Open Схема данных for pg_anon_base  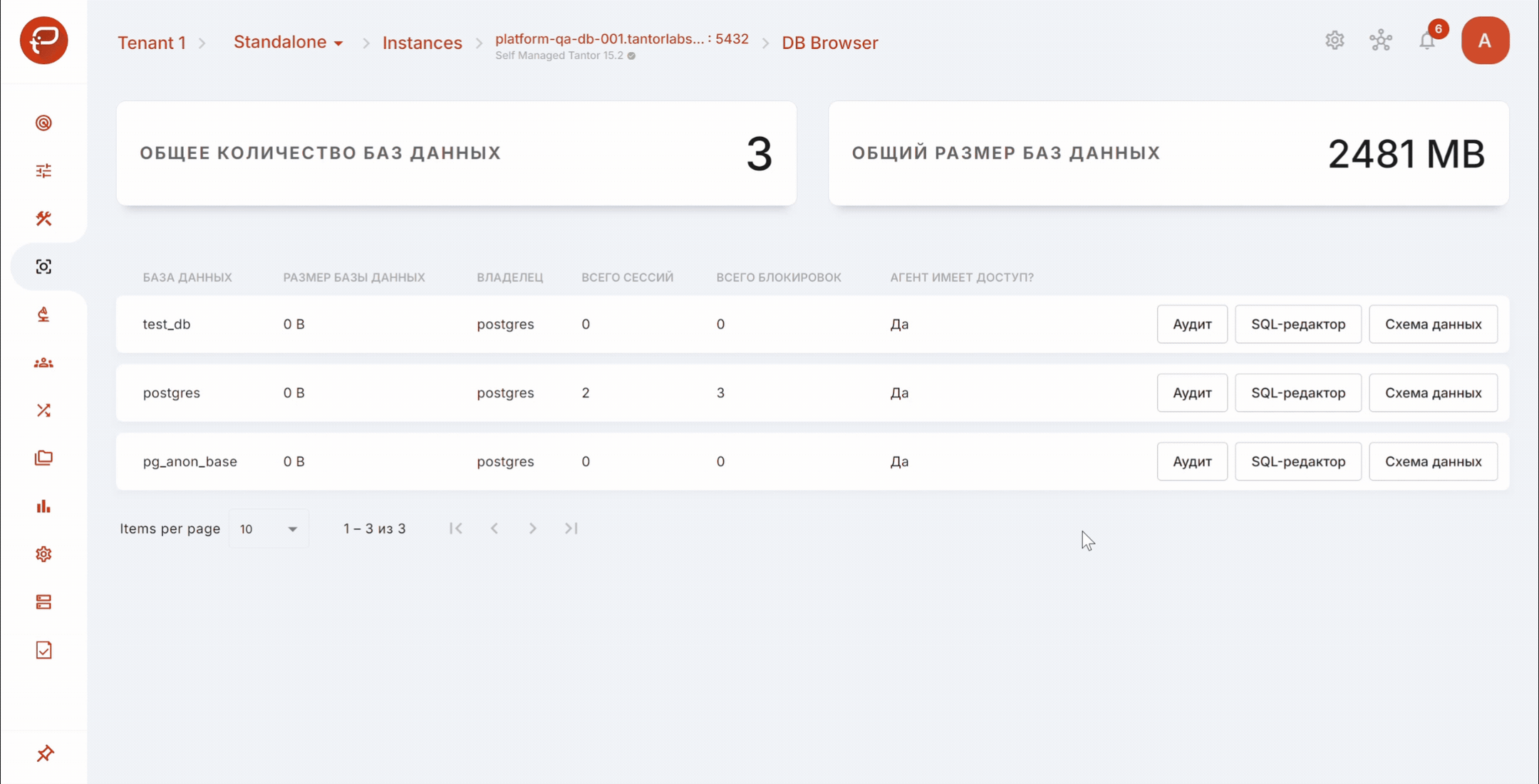point(1434,461)
